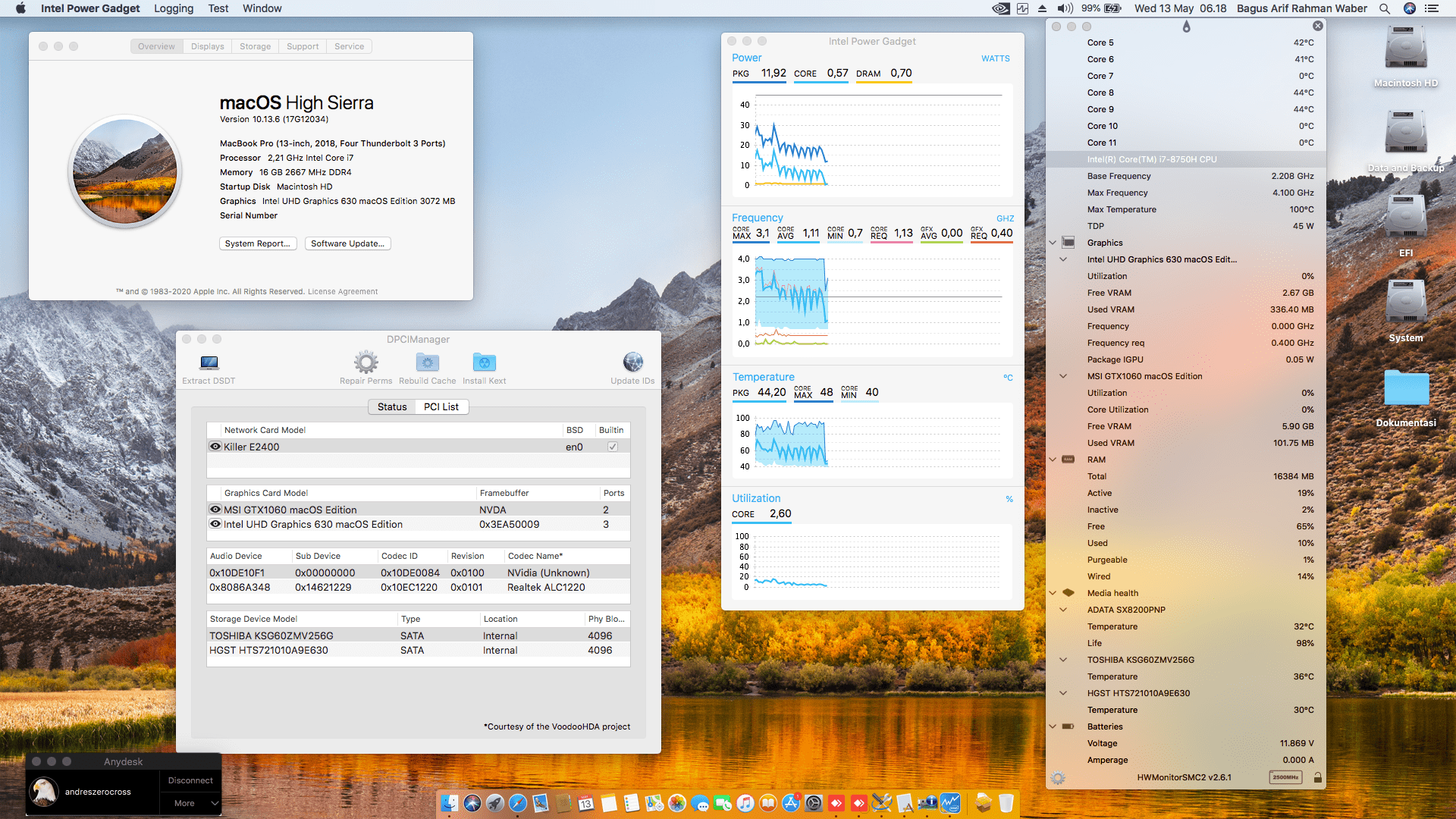
Task: Open Intel Power Gadget dock icon
Action: tap(950, 803)
